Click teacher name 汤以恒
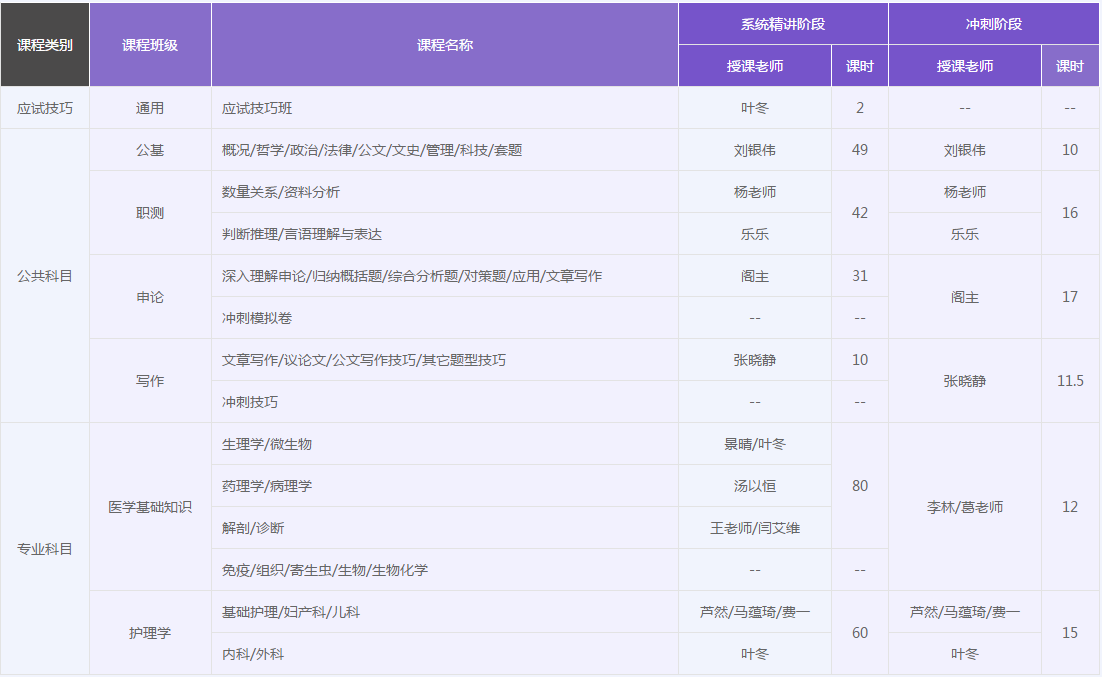The width and height of the screenshot is (1102, 677). (x=754, y=486)
